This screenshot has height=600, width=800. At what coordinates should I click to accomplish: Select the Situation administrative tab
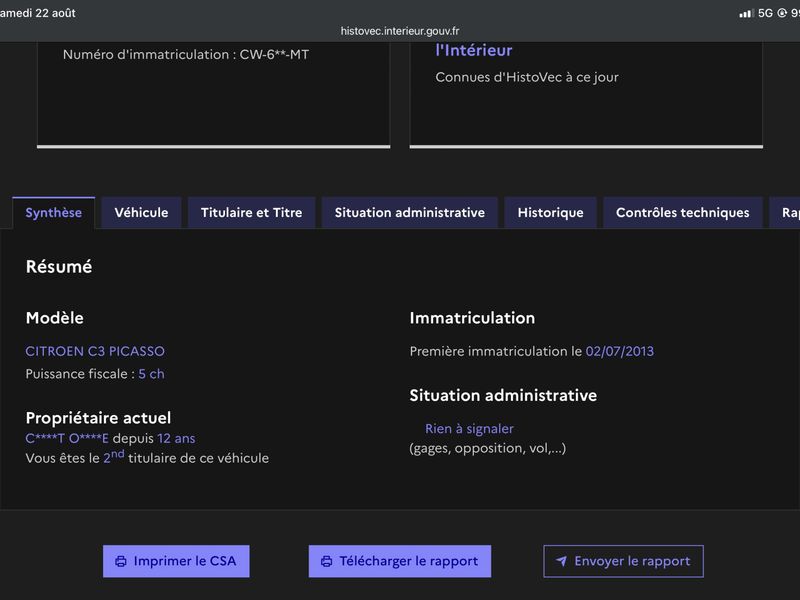point(410,213)
